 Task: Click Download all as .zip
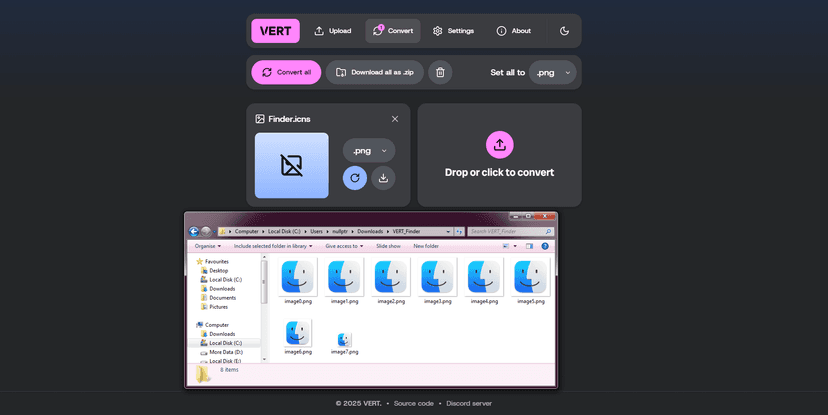pyautogui.click(x=374, y=72)
